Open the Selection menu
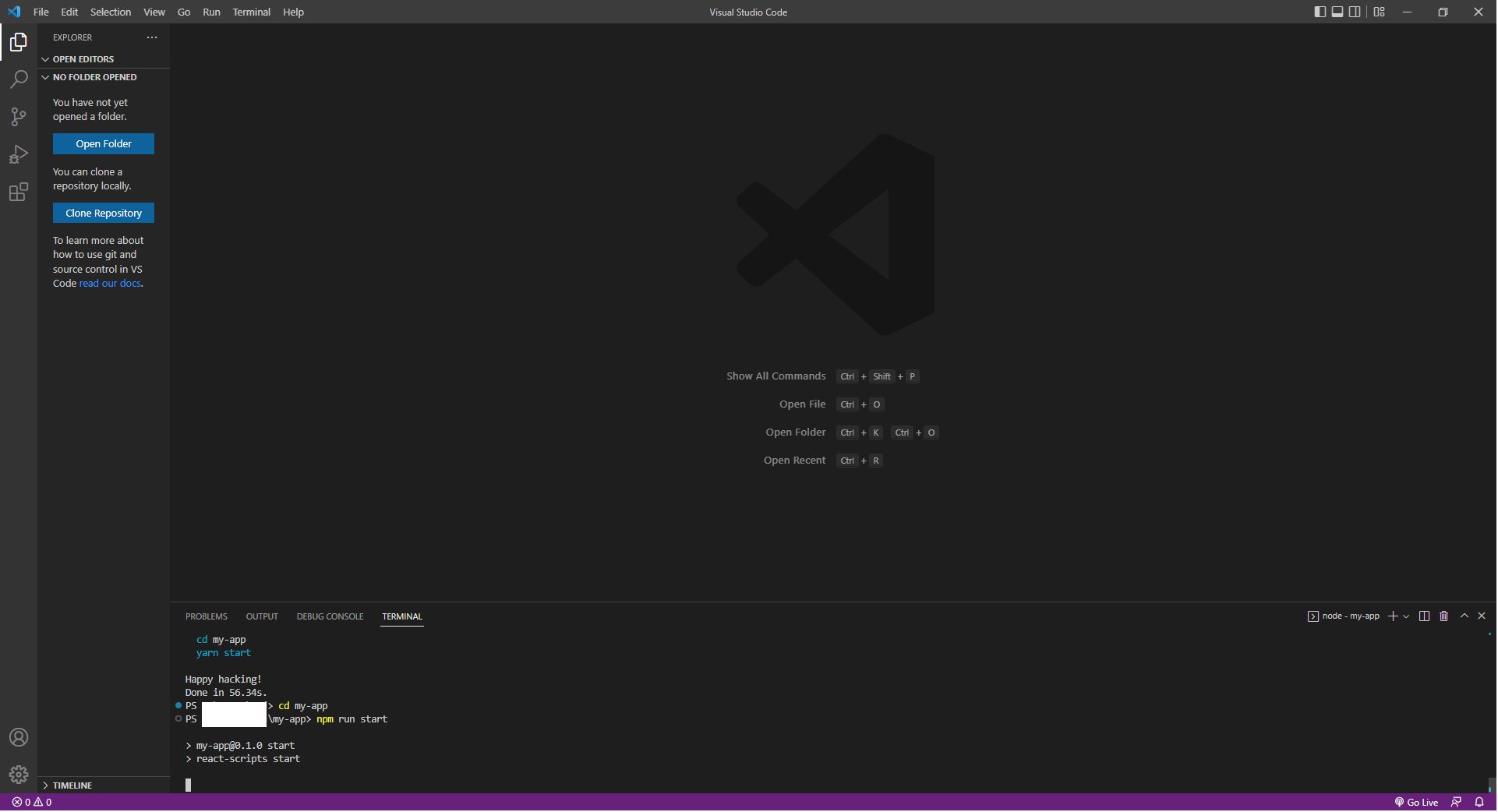Image resolution: width=1498 pixels, height=812 pixels. pos(111,12)
